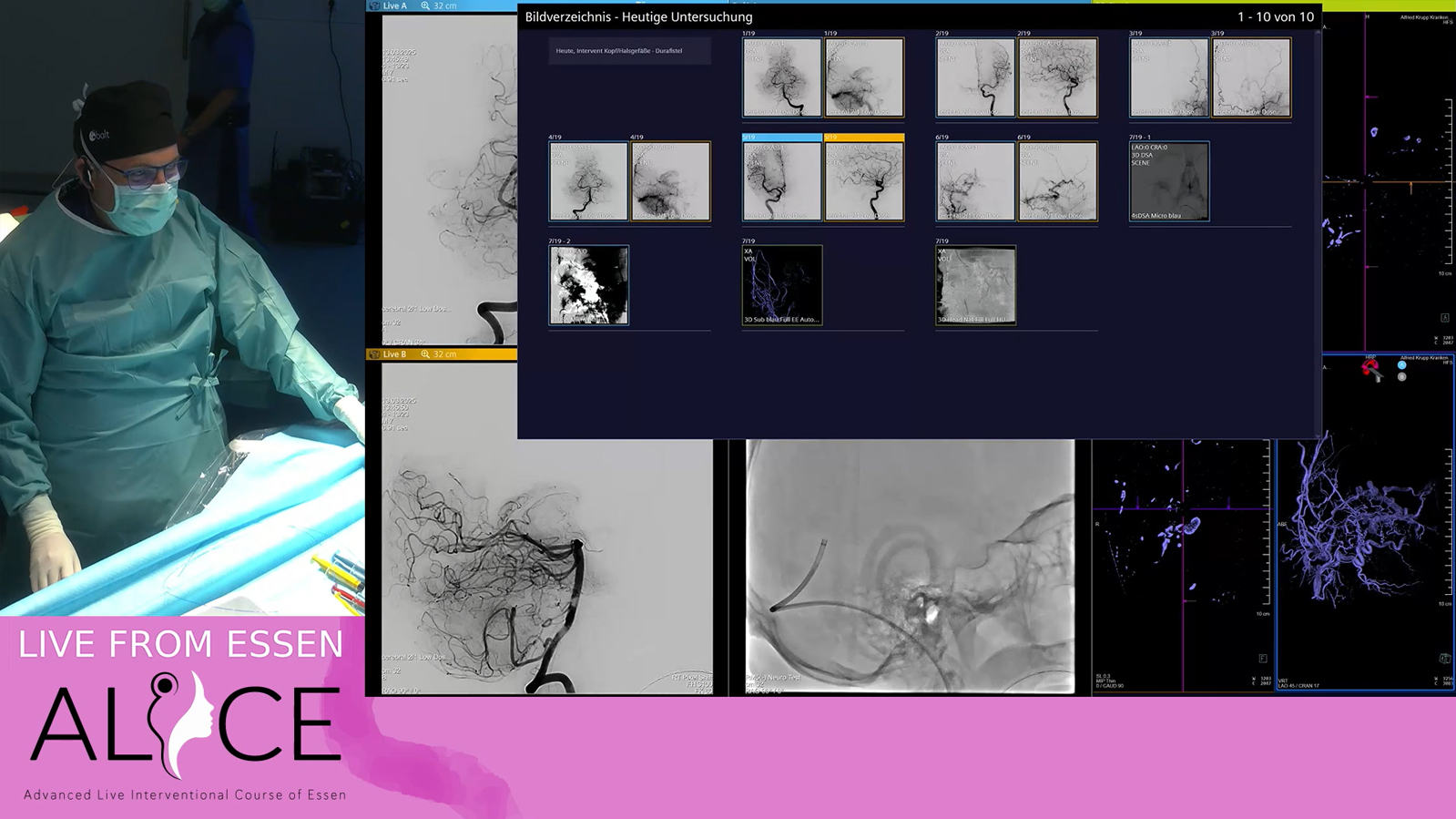Open the '3D Sub blau Full EE Auto' volume thumbnail
Image resolution: width=1456 pixels, height=819 pixels.
pyautogui.click(x=782, y=285)
